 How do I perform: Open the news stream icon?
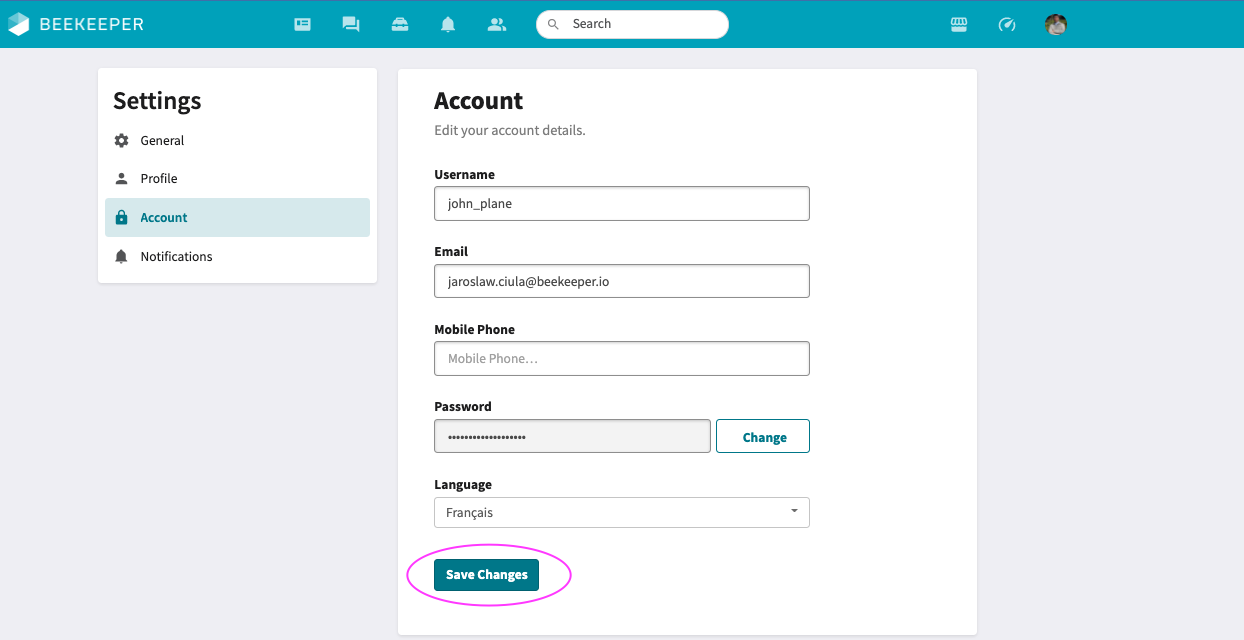(302, 24)
